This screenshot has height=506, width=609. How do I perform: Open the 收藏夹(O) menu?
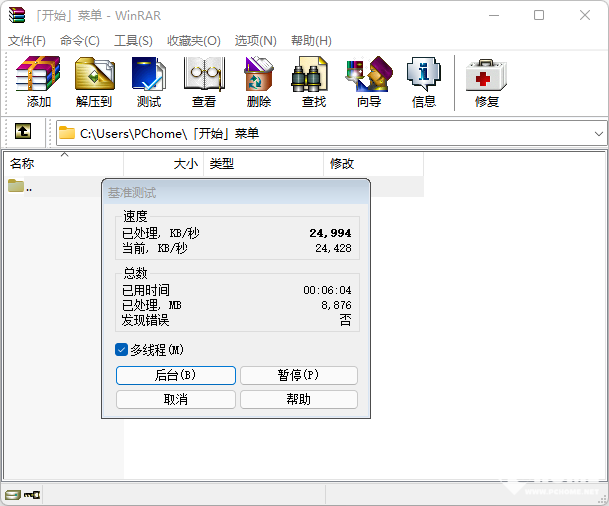click(x=194, y=40)
